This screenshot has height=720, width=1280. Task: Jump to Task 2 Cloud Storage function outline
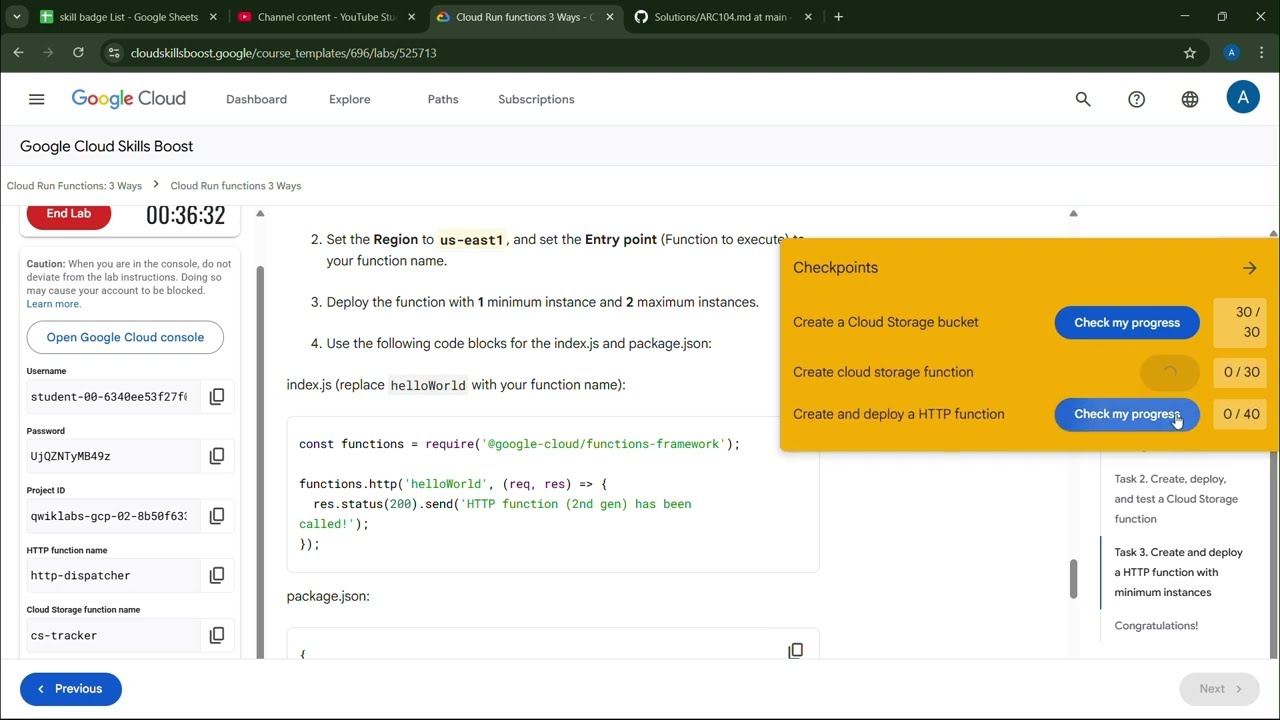click(x=1176, y=499)
